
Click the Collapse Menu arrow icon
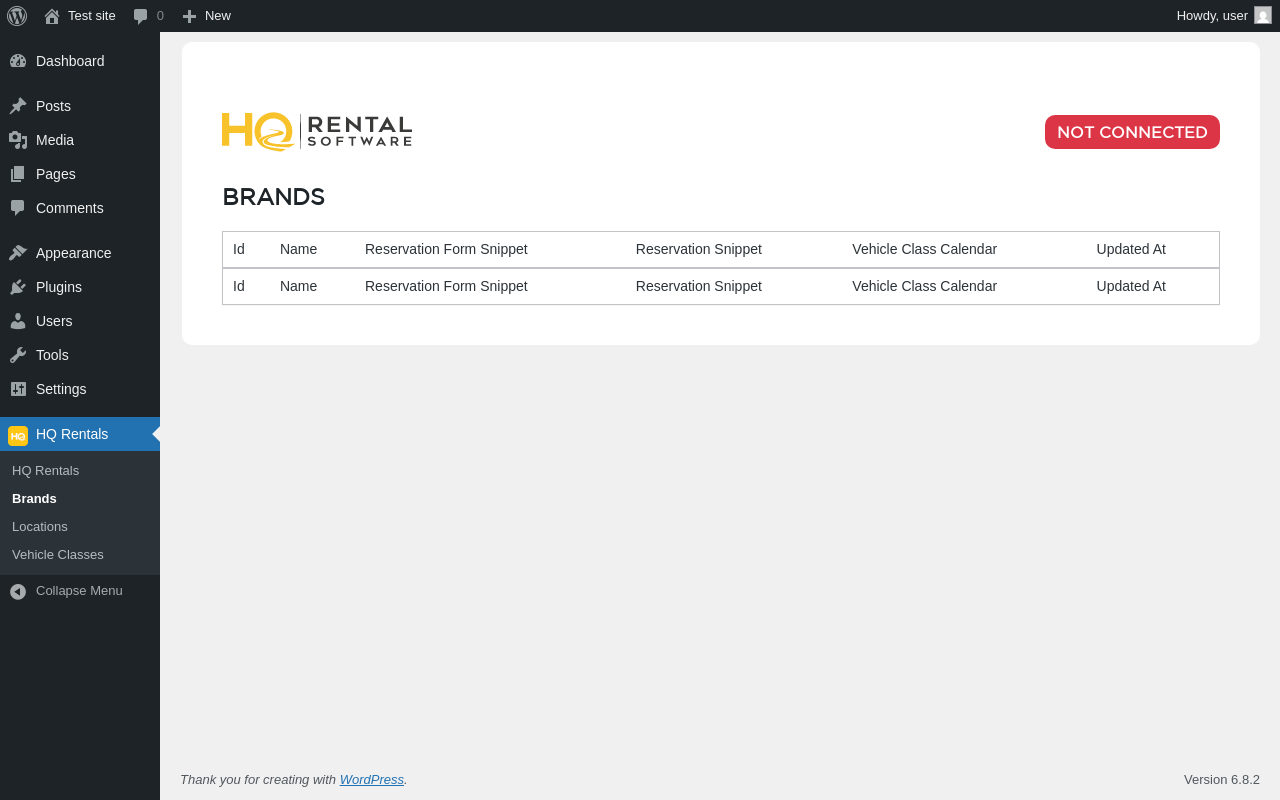18,592
